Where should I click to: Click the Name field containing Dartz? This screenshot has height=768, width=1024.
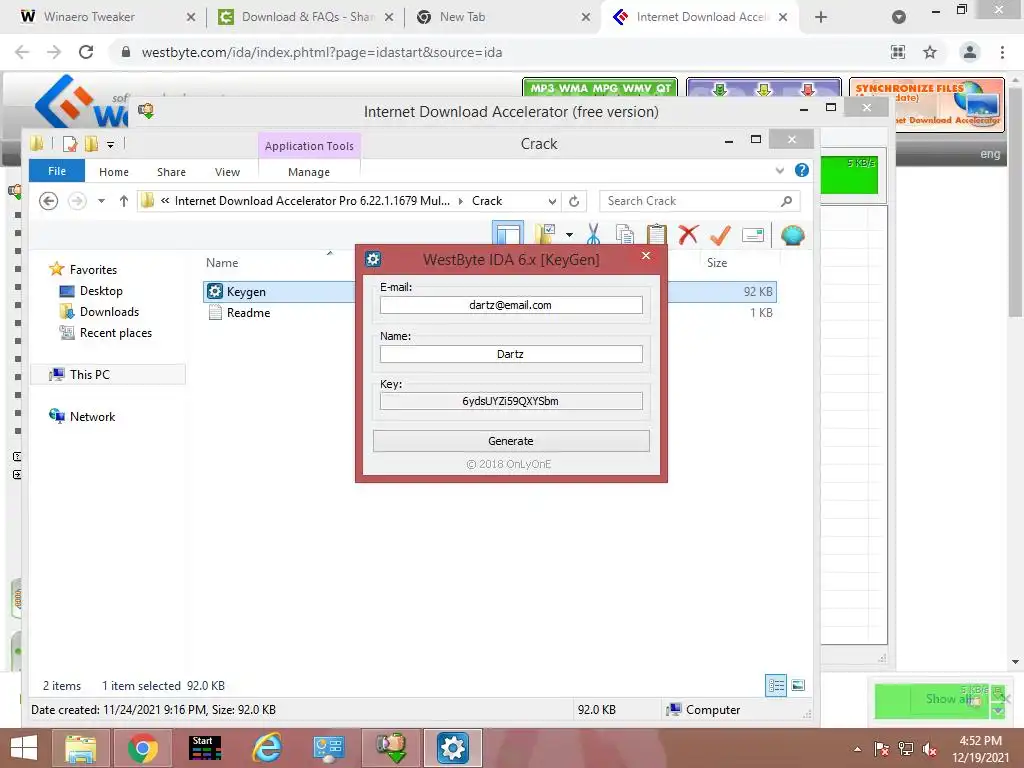point(511,354)
